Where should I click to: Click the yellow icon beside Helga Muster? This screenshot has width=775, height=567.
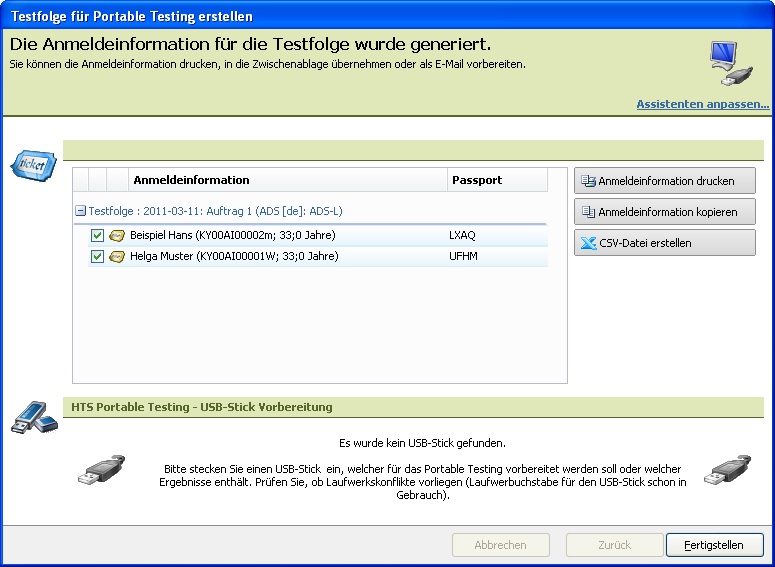116,256
